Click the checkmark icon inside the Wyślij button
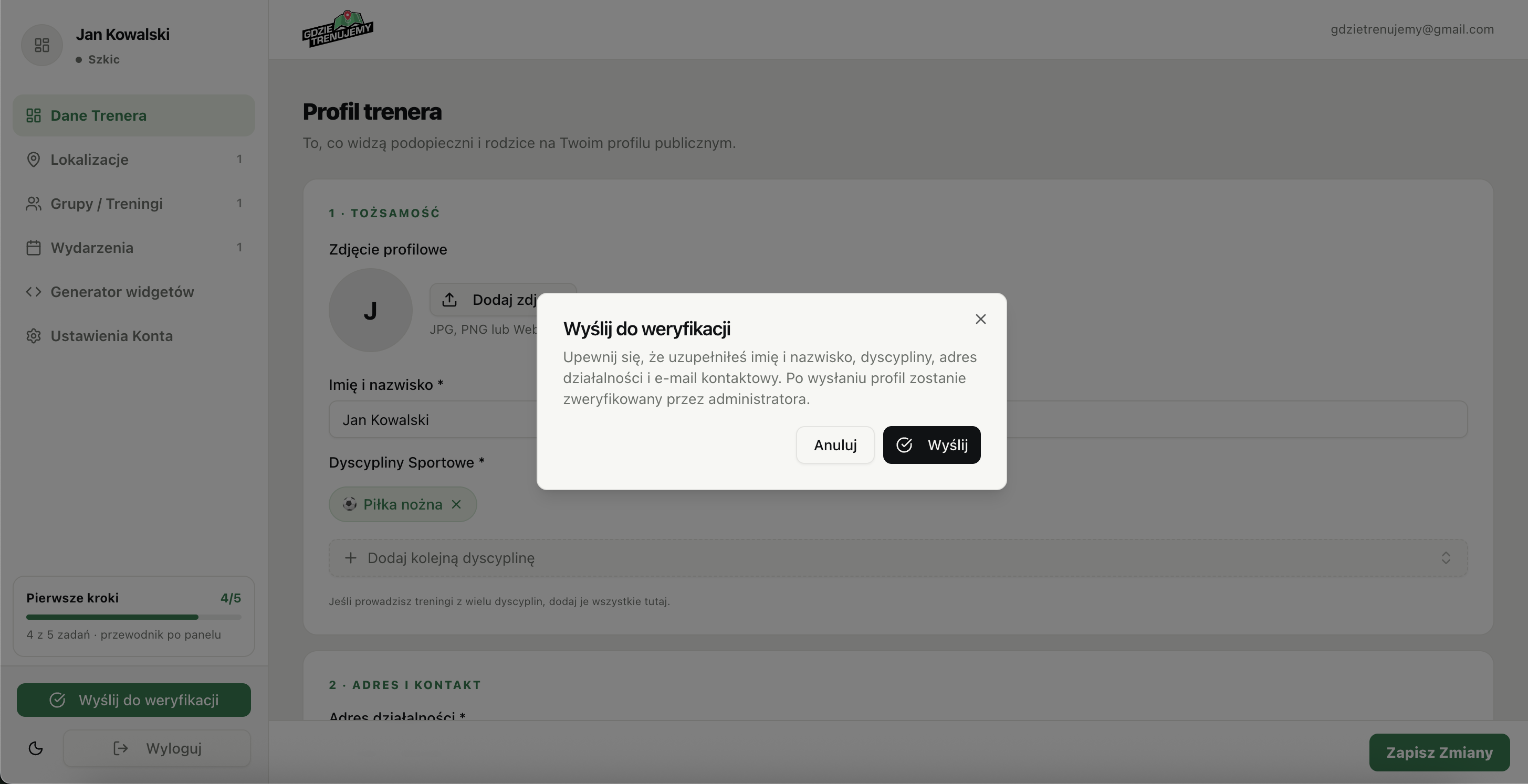Image resolution: width=1528 pixels, height=784 pixels. point(904,445)
